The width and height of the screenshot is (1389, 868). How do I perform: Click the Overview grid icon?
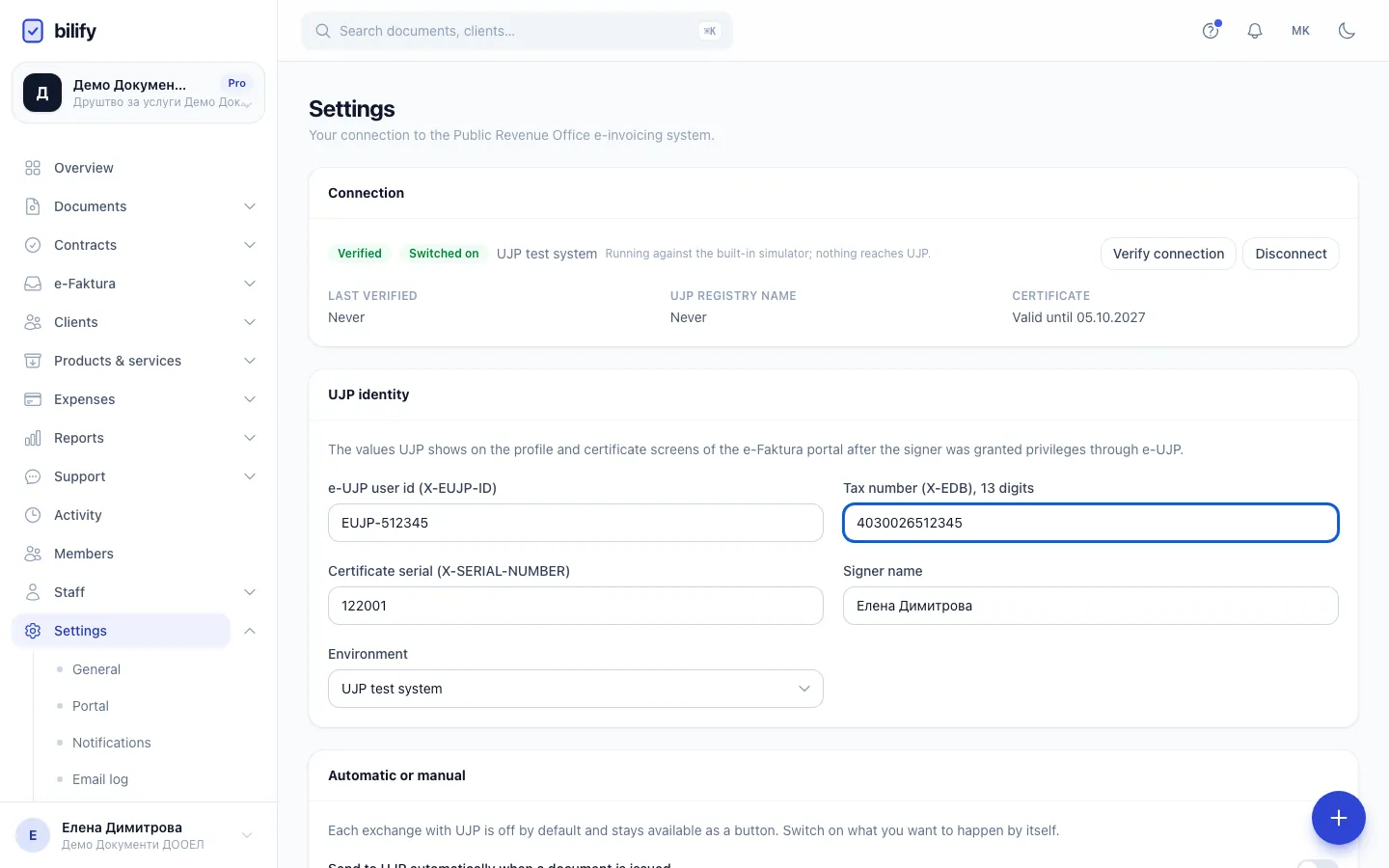click(33, 168)
